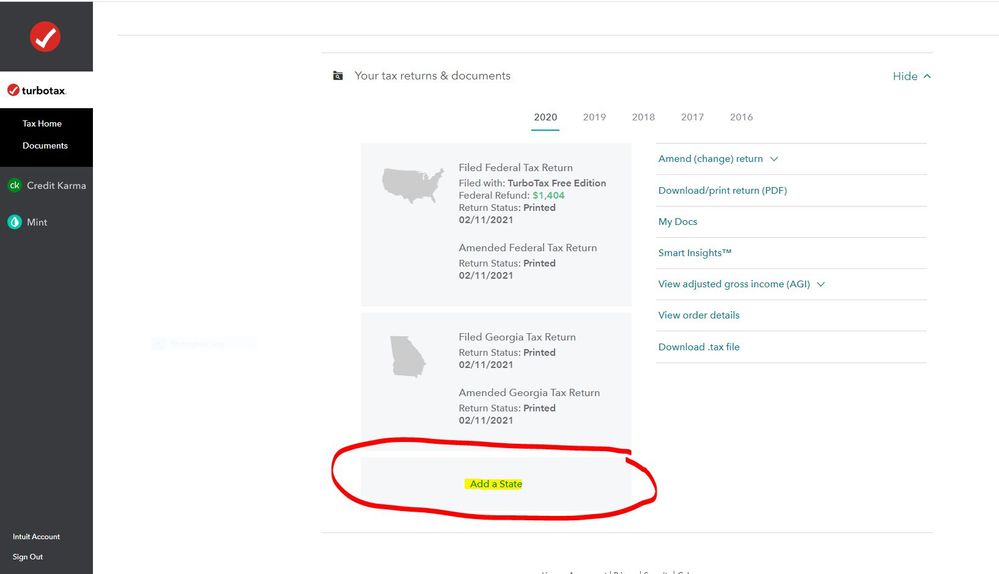Switch to the 2019 tax year tab
Viewport: 999px width, 574px height.
point(594,117)
